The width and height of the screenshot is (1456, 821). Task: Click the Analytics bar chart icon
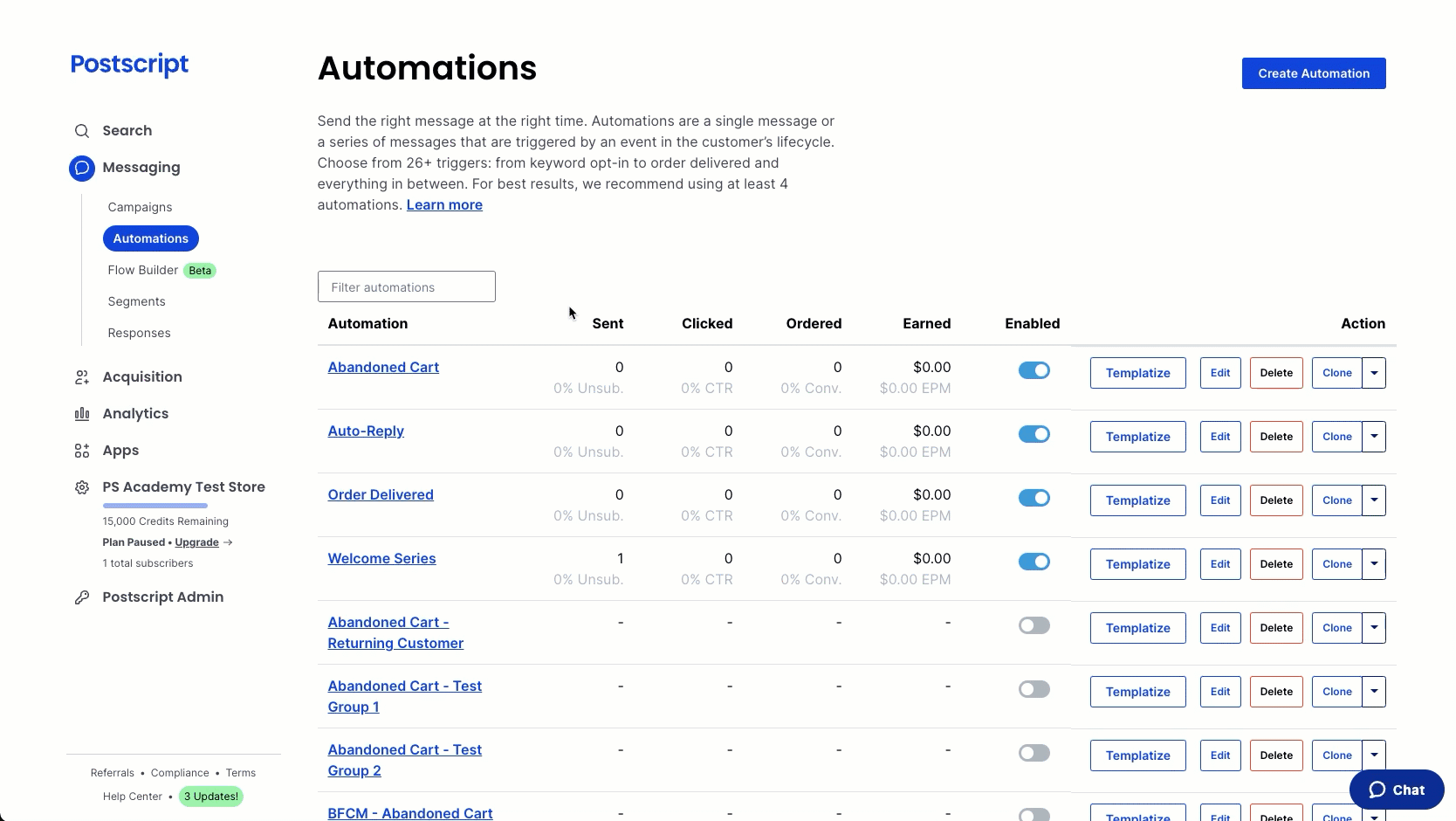(82, 414)
